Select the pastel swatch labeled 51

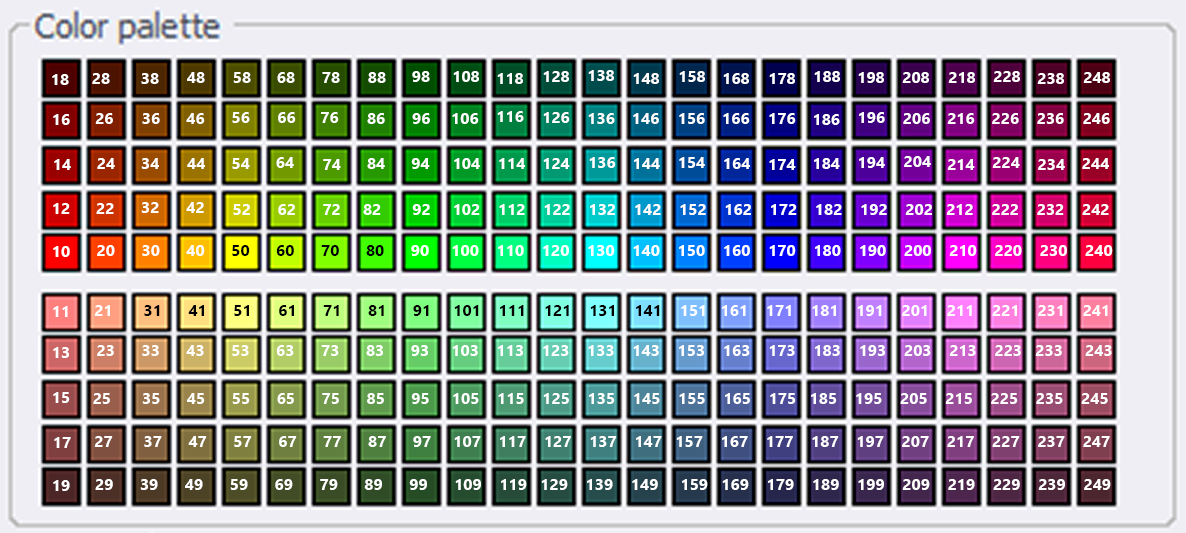241,312
